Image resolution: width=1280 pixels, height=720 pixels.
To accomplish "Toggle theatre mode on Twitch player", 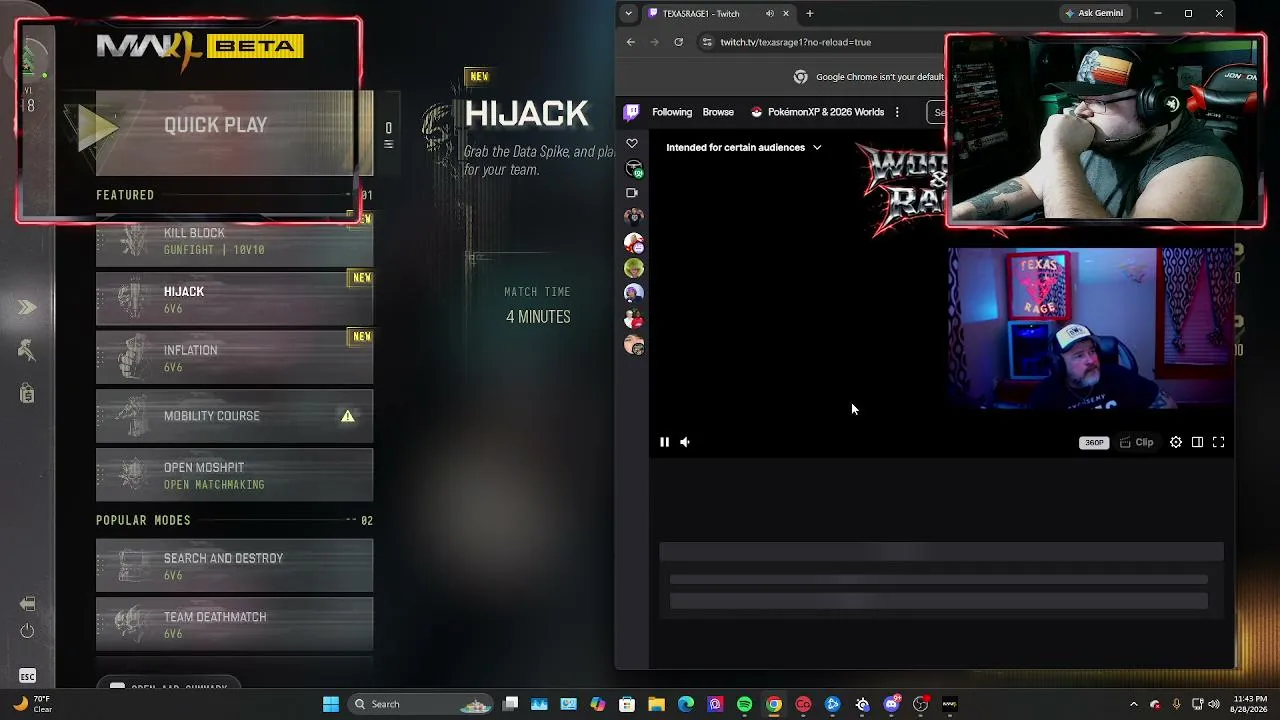I will pos(1197,442).
